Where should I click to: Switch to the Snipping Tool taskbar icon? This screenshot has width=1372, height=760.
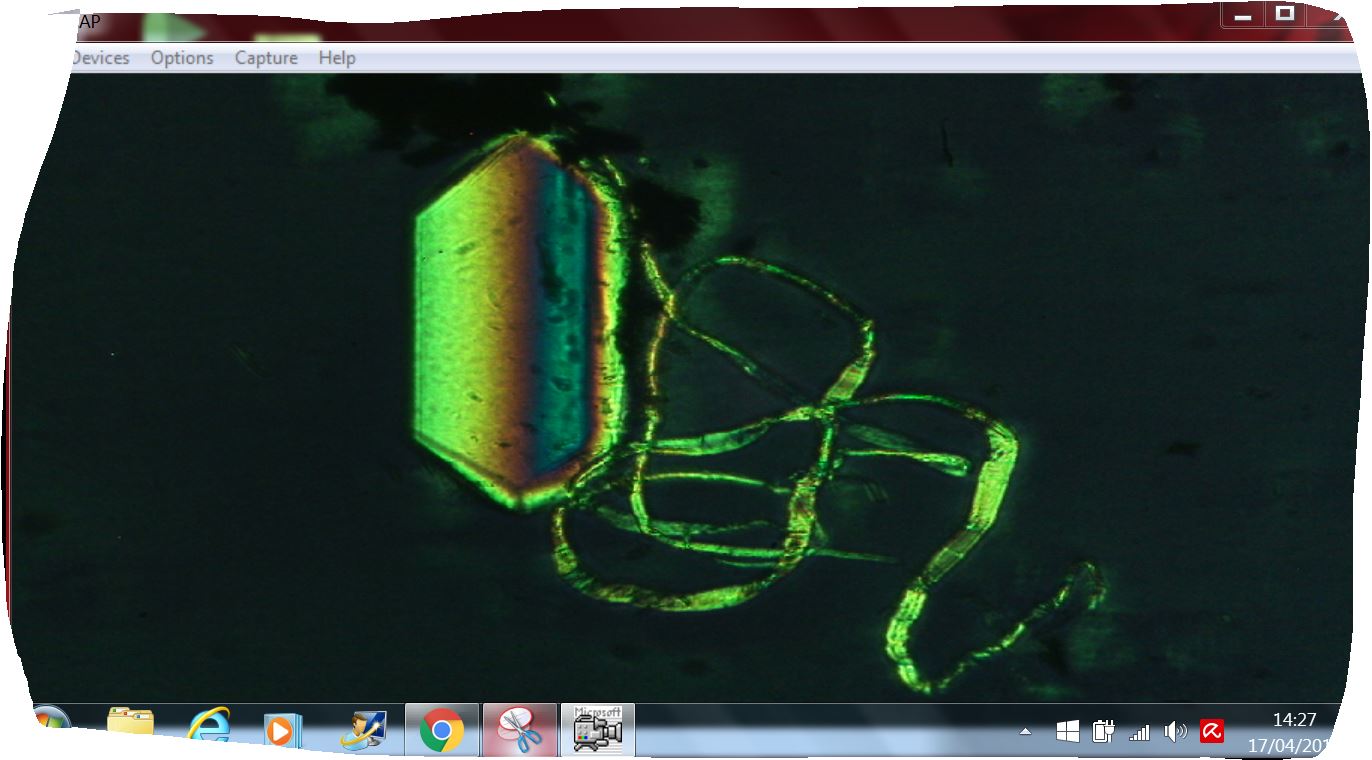point(519,730)
